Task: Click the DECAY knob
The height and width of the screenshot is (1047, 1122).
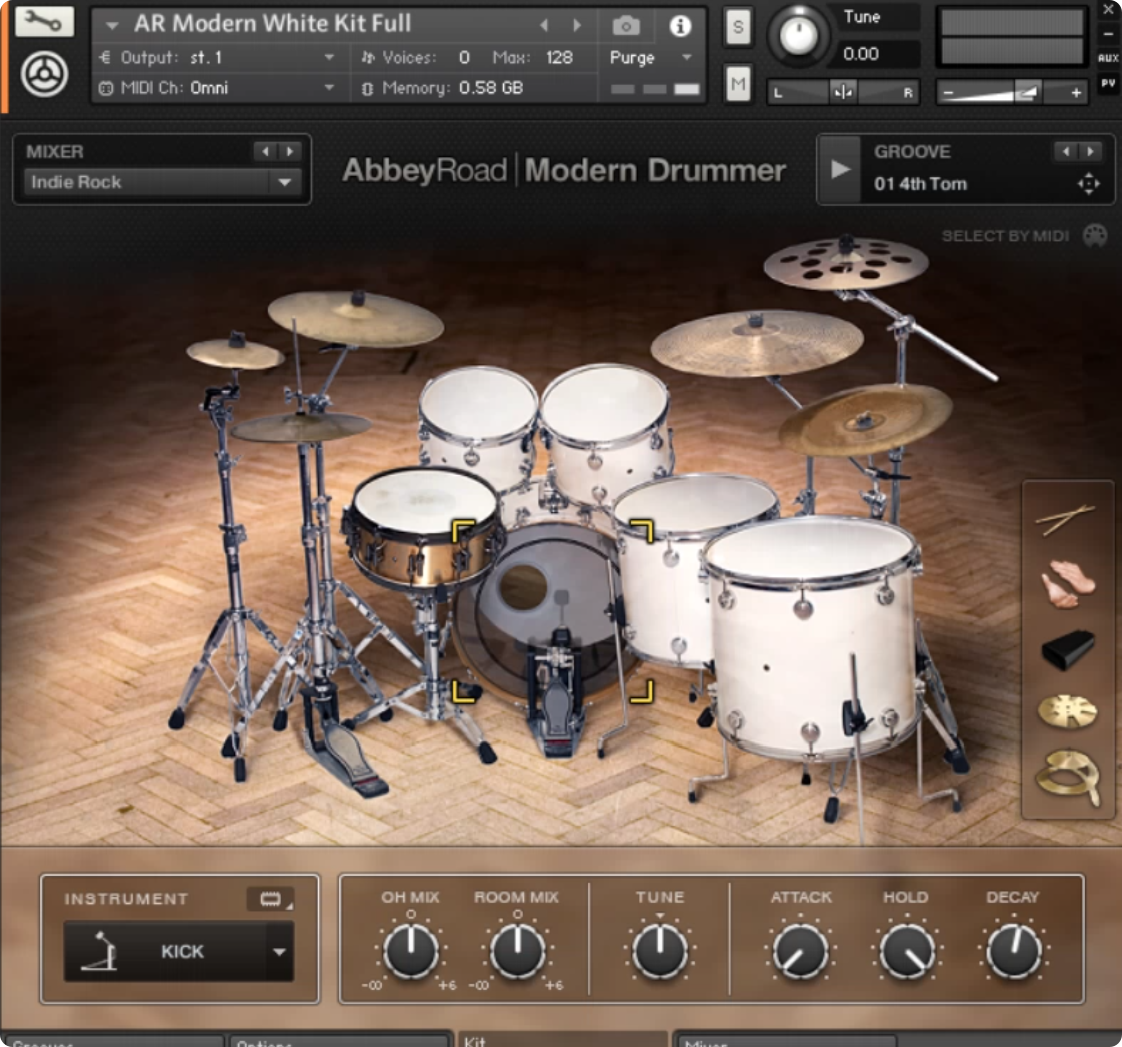Action: click(x=1013, y=951)
